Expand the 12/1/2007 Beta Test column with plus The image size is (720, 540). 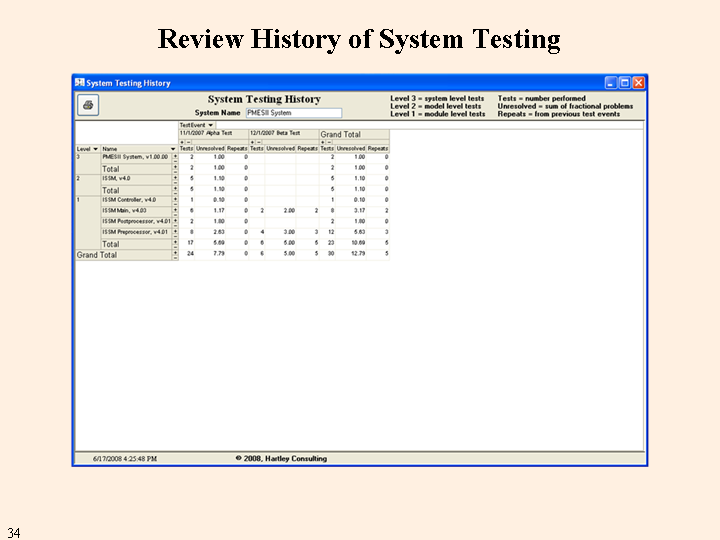(252, 142)
